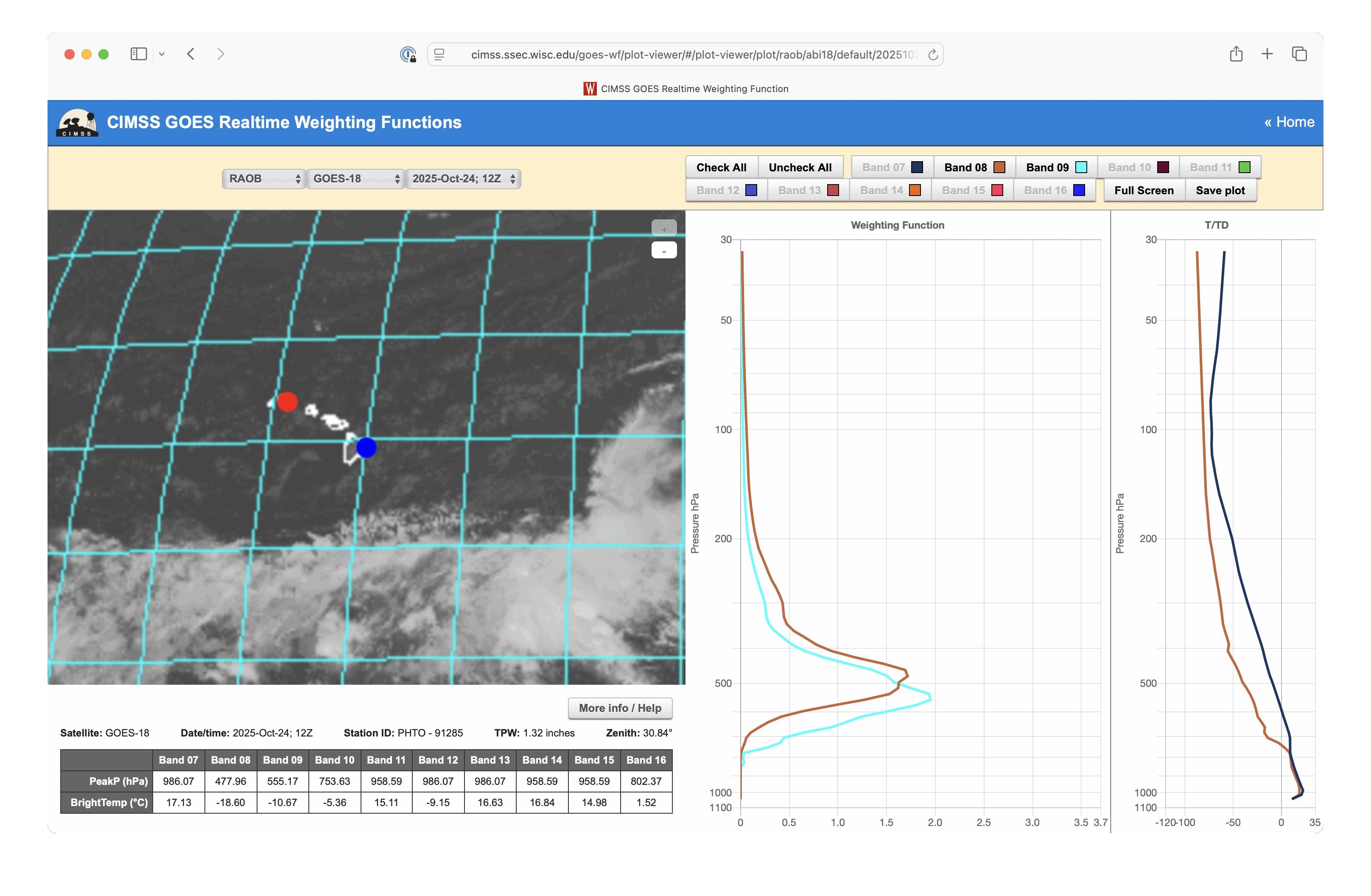Toggle Band 08 weighting function off
The width and height of the screenshot is (1371, 896).
click(974, 168)
